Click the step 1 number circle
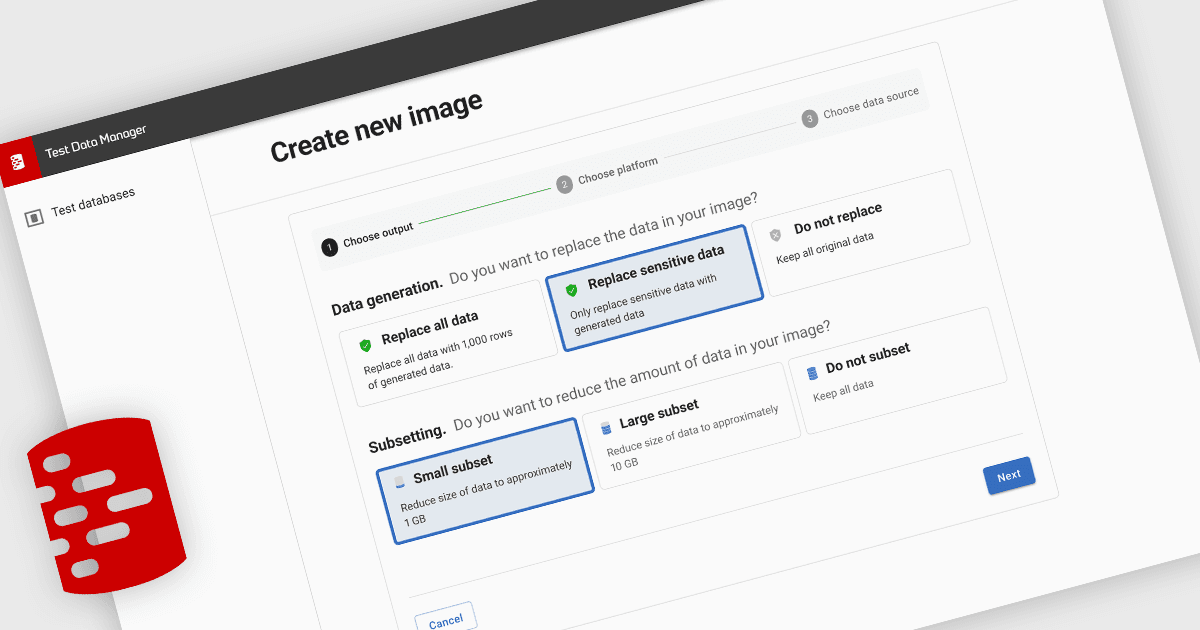Screen dimensions: 1200x630 pos(329,248)
